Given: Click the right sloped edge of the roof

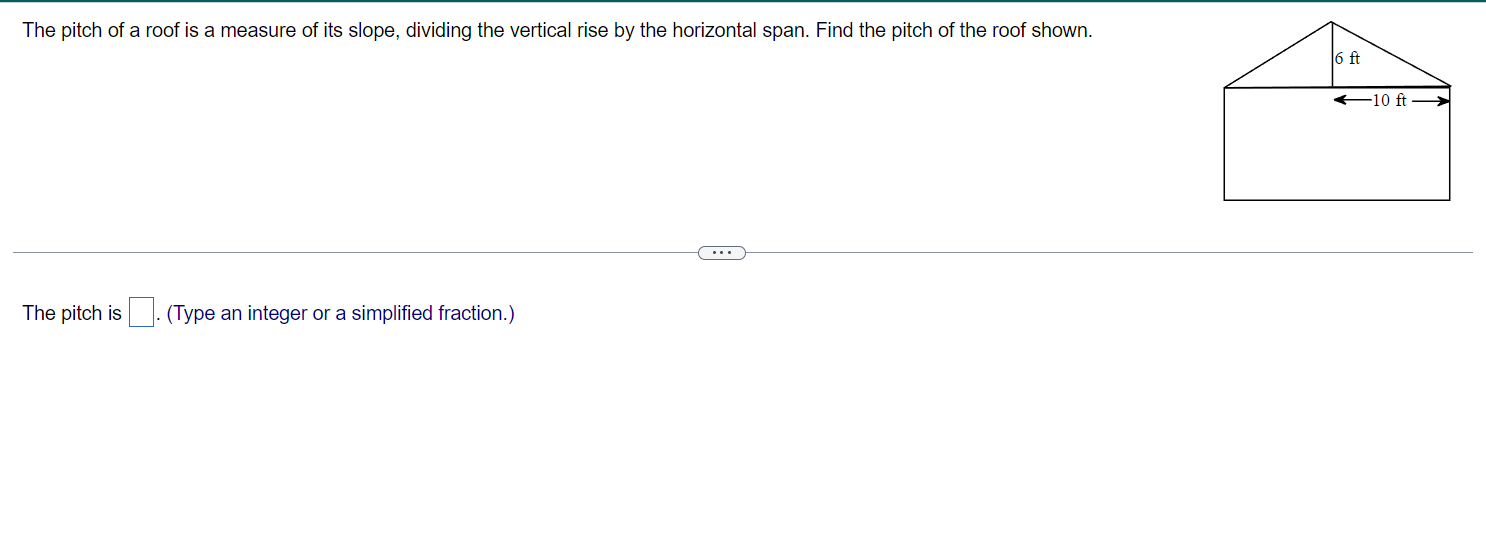Looking at the screenshot, I should [x=1392, y=55].
